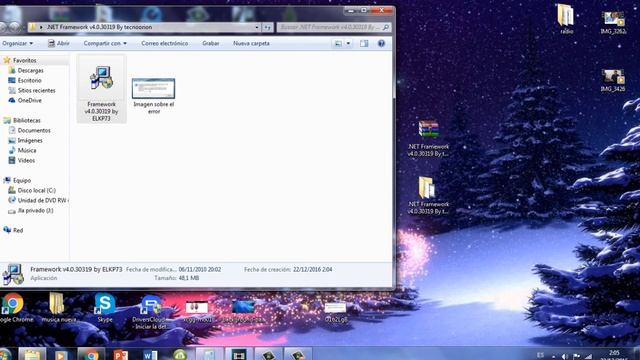Select Equipo in the navigation pane
Viewport: 640px width, 360px height.
[x=21, y=180]
